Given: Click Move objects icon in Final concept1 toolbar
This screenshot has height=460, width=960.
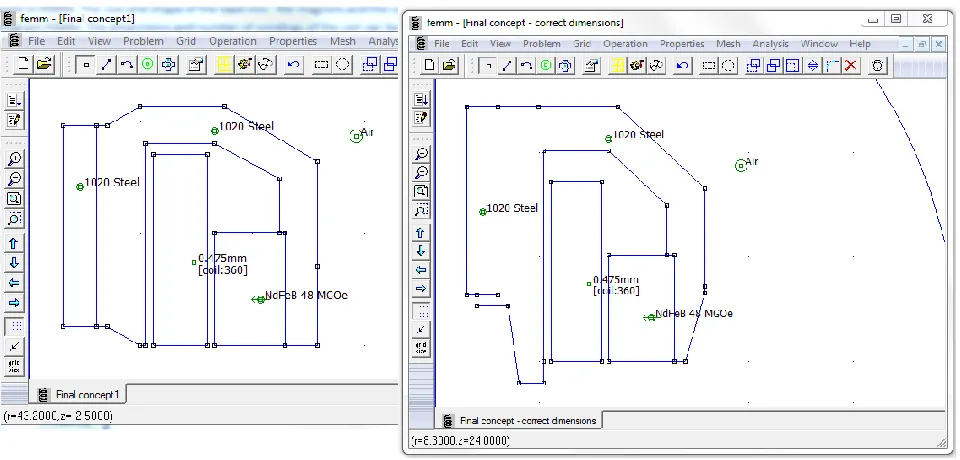Looking at the screenshot, I should 370,64.
